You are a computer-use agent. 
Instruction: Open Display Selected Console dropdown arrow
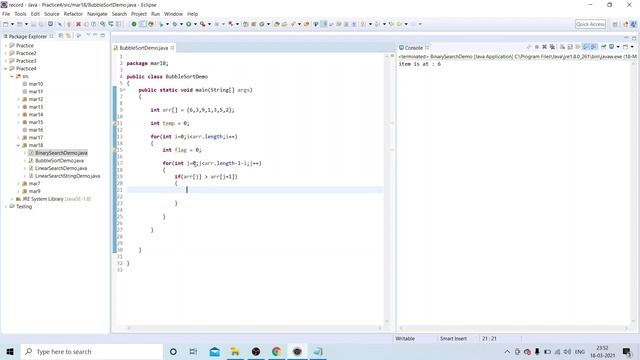click(x=618, y=47)
